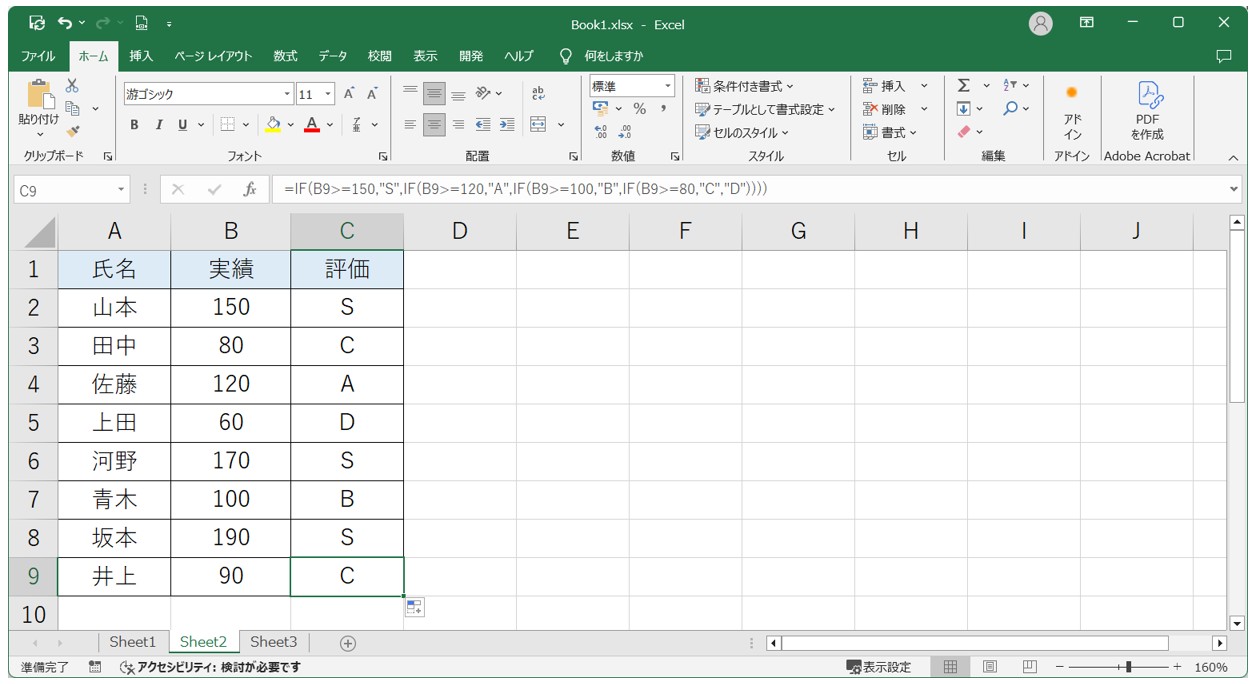Click the Auto Fill Options icon below C9
The height and width of the screenshot is (684, 1255).
pos(415,607)
